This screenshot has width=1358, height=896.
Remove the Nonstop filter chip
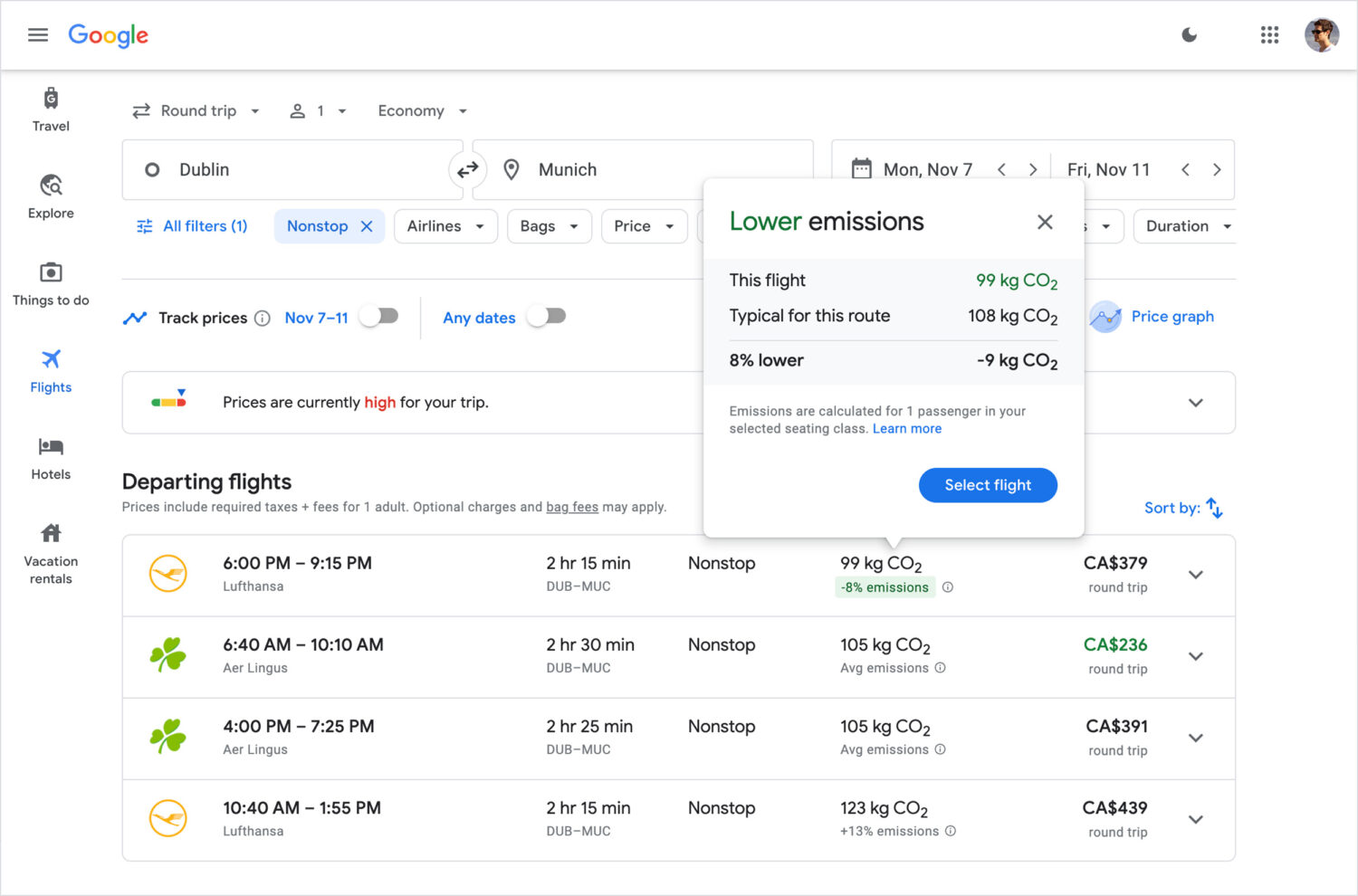point(367,226)
